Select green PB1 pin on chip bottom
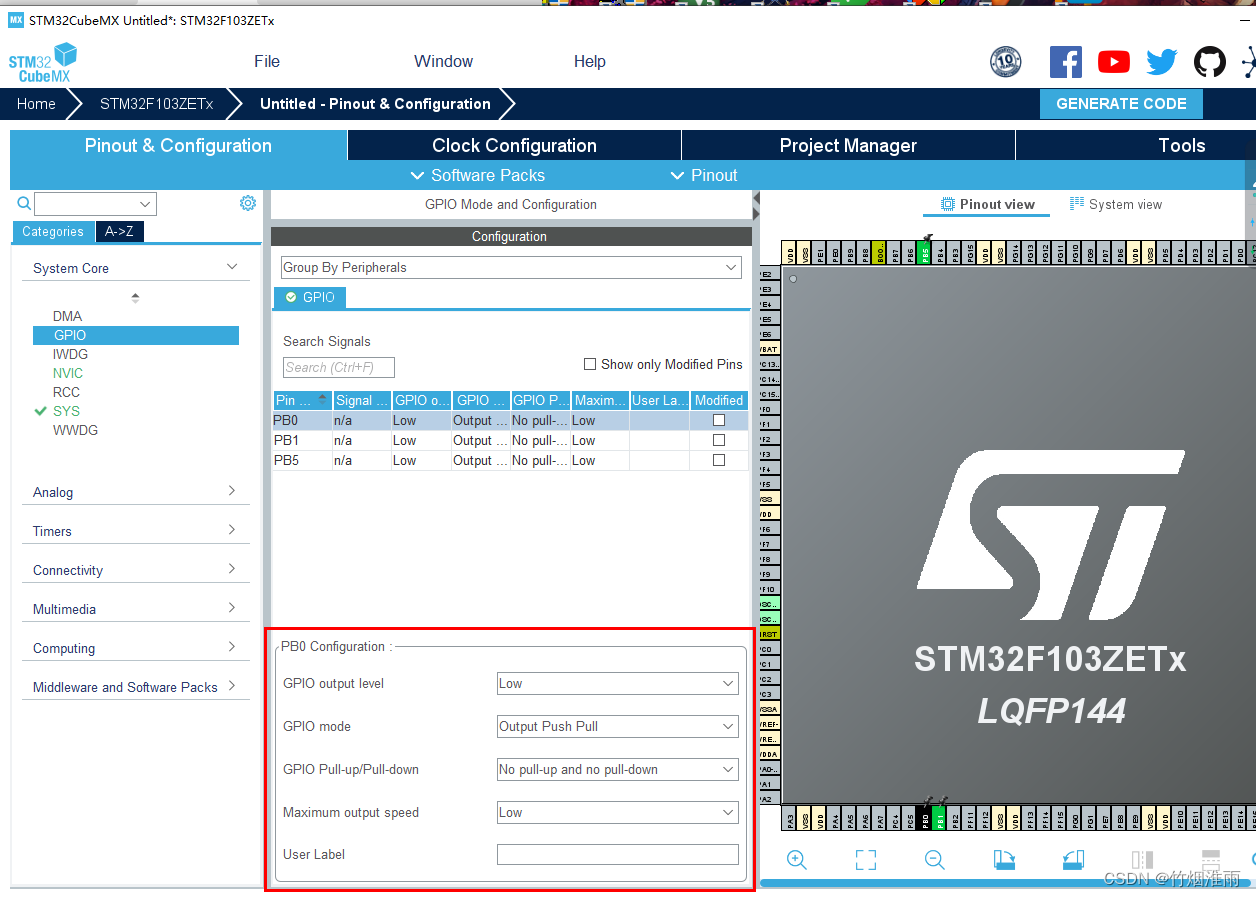 click(940, 818)
